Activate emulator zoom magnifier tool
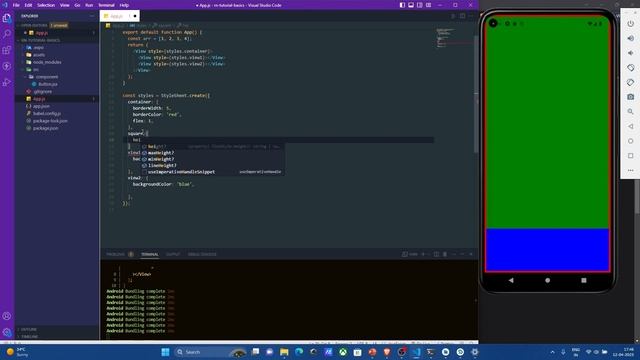Viewport: 640px width, 360px height. [631, 111]
